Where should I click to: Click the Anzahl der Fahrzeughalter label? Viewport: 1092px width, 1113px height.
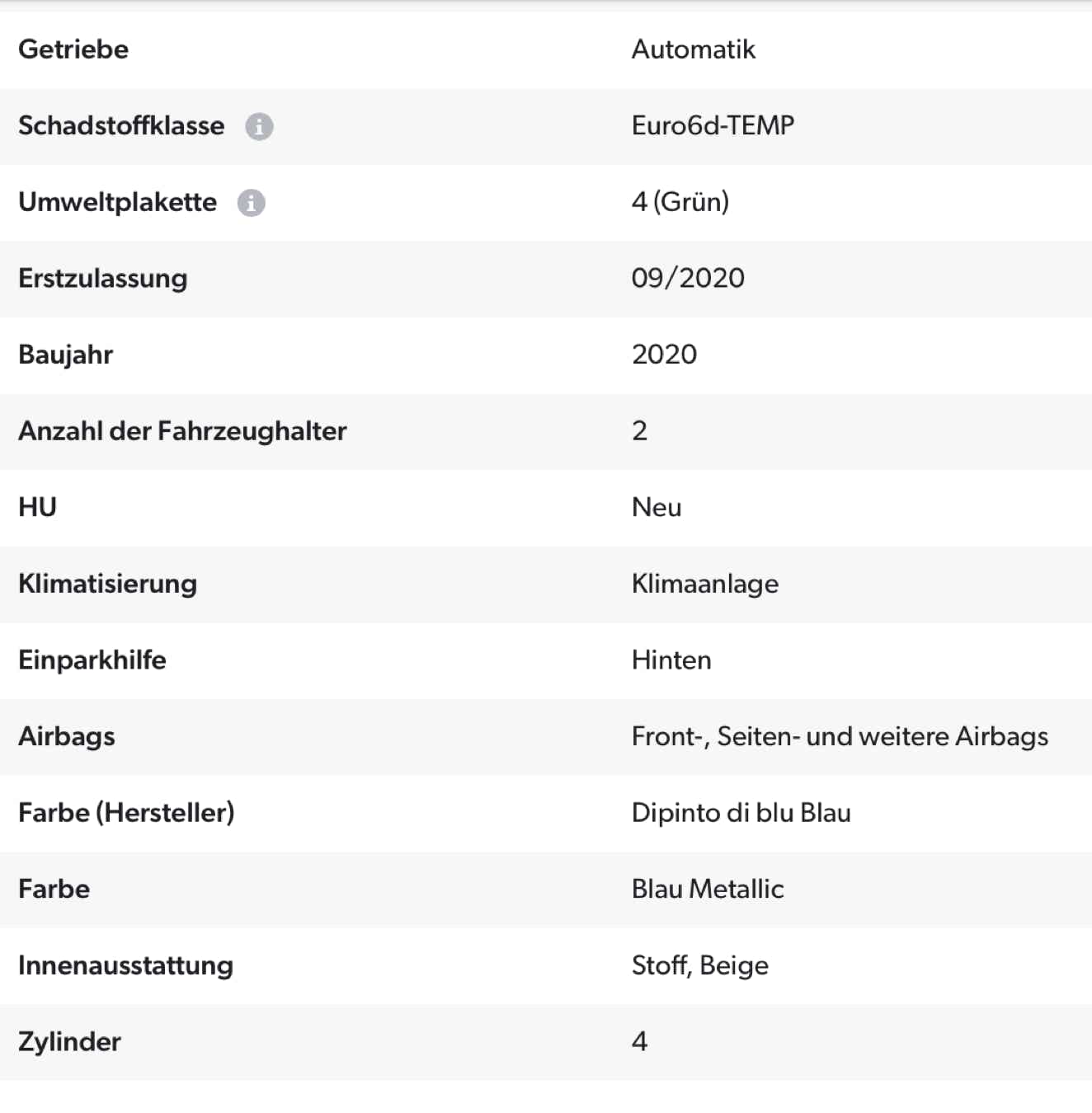point(182,431)
